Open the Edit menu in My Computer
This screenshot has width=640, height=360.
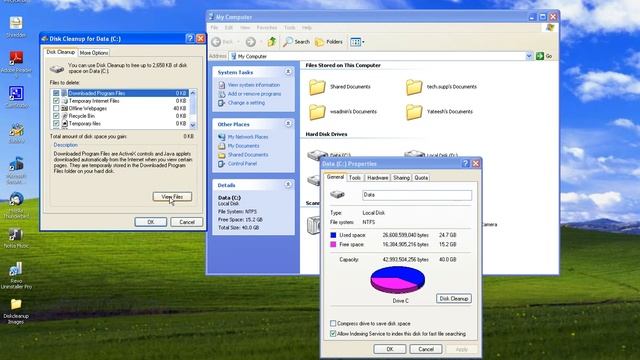[229, 27]
